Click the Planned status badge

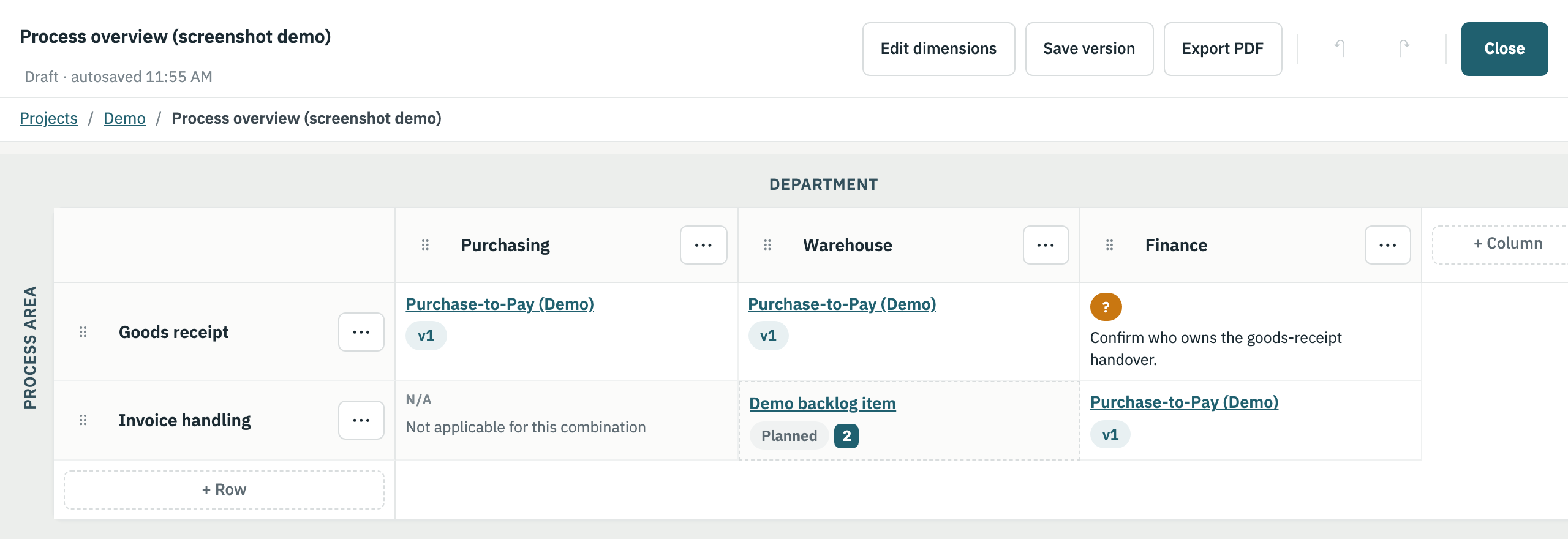coord(789,435)
